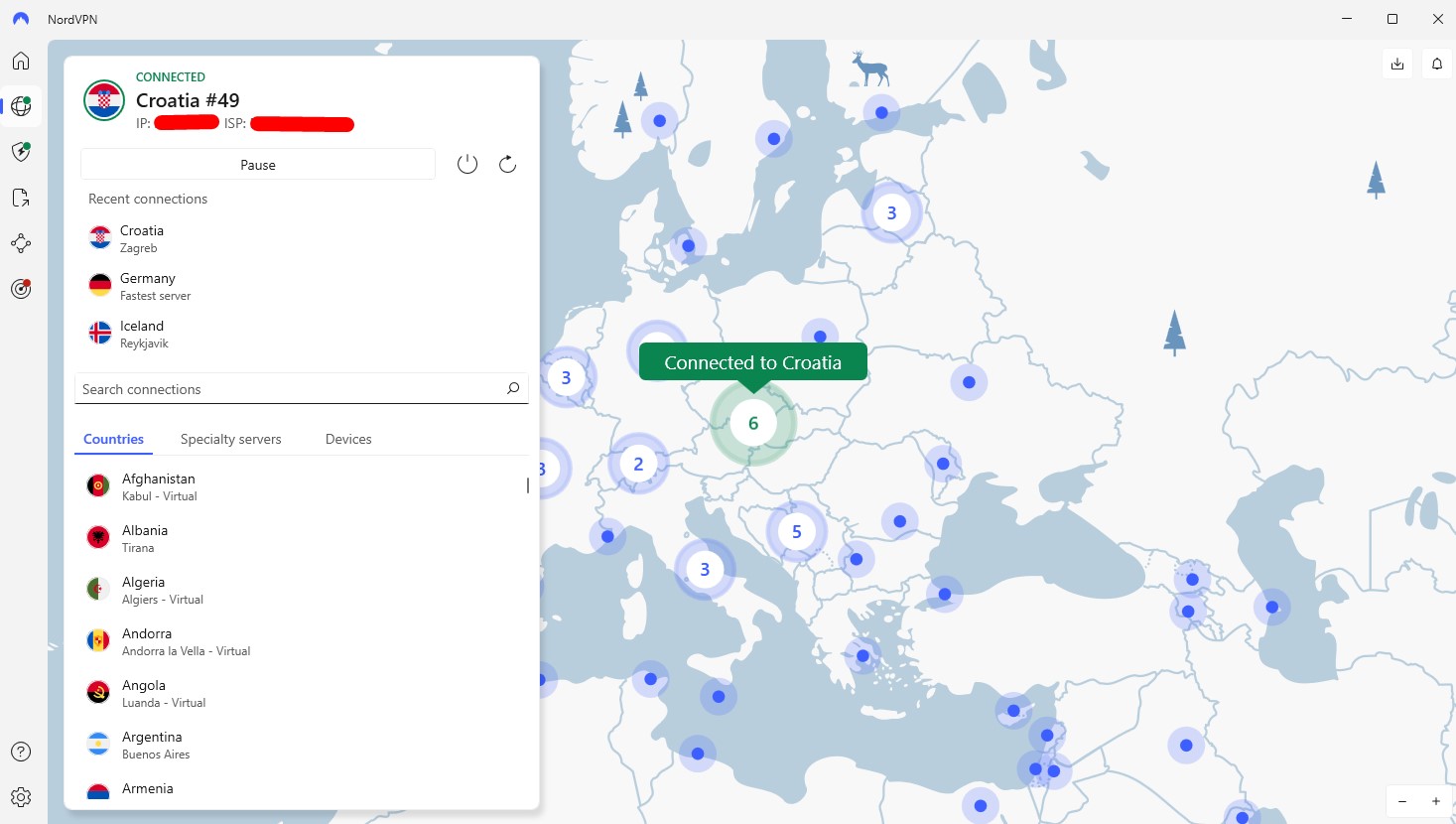Open Dark Web Monitor target icon
The height and width of the screenshot is (824, 1456).
tap(21, 289)
